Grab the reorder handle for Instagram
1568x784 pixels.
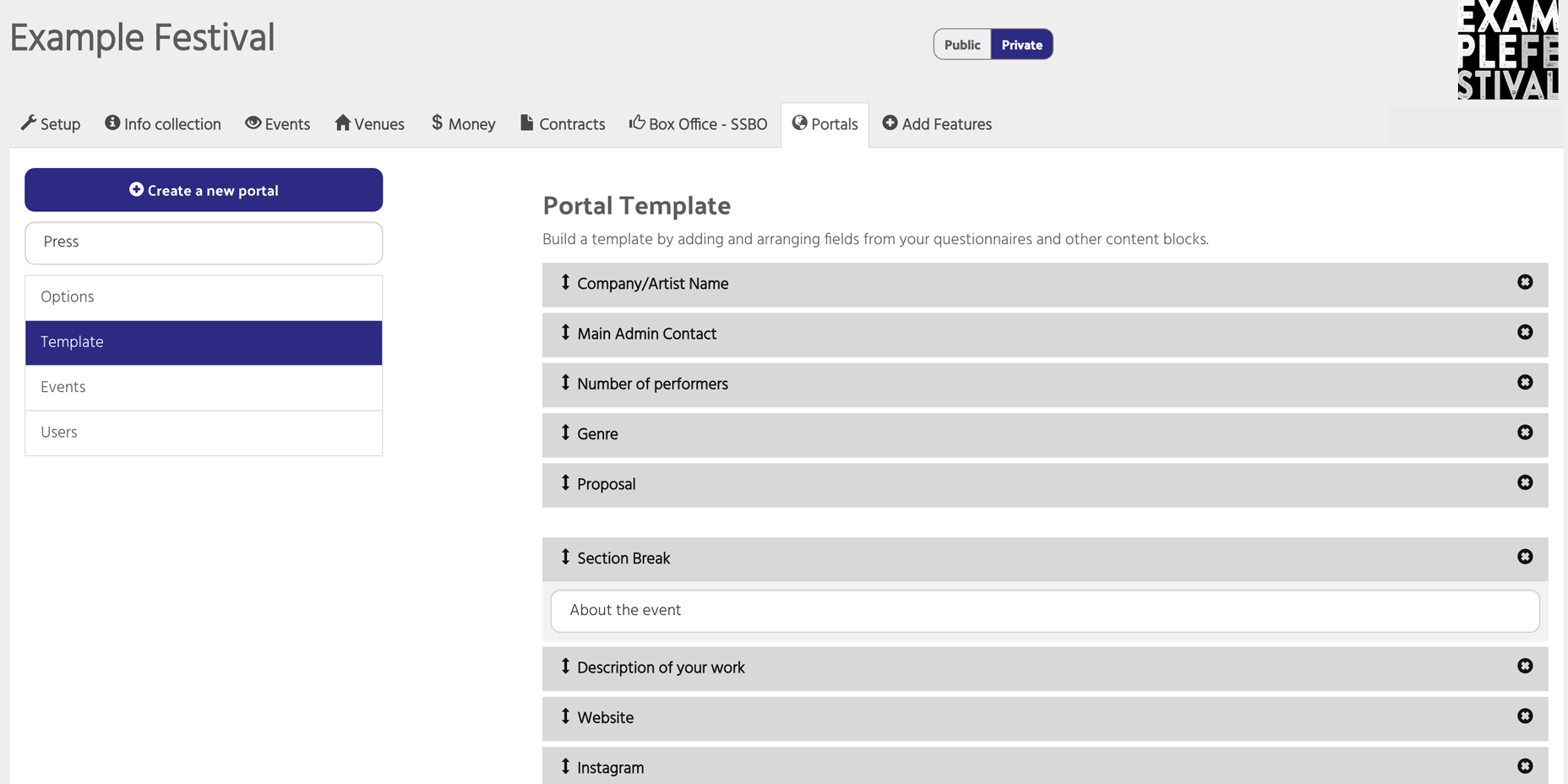coord(565,766)
